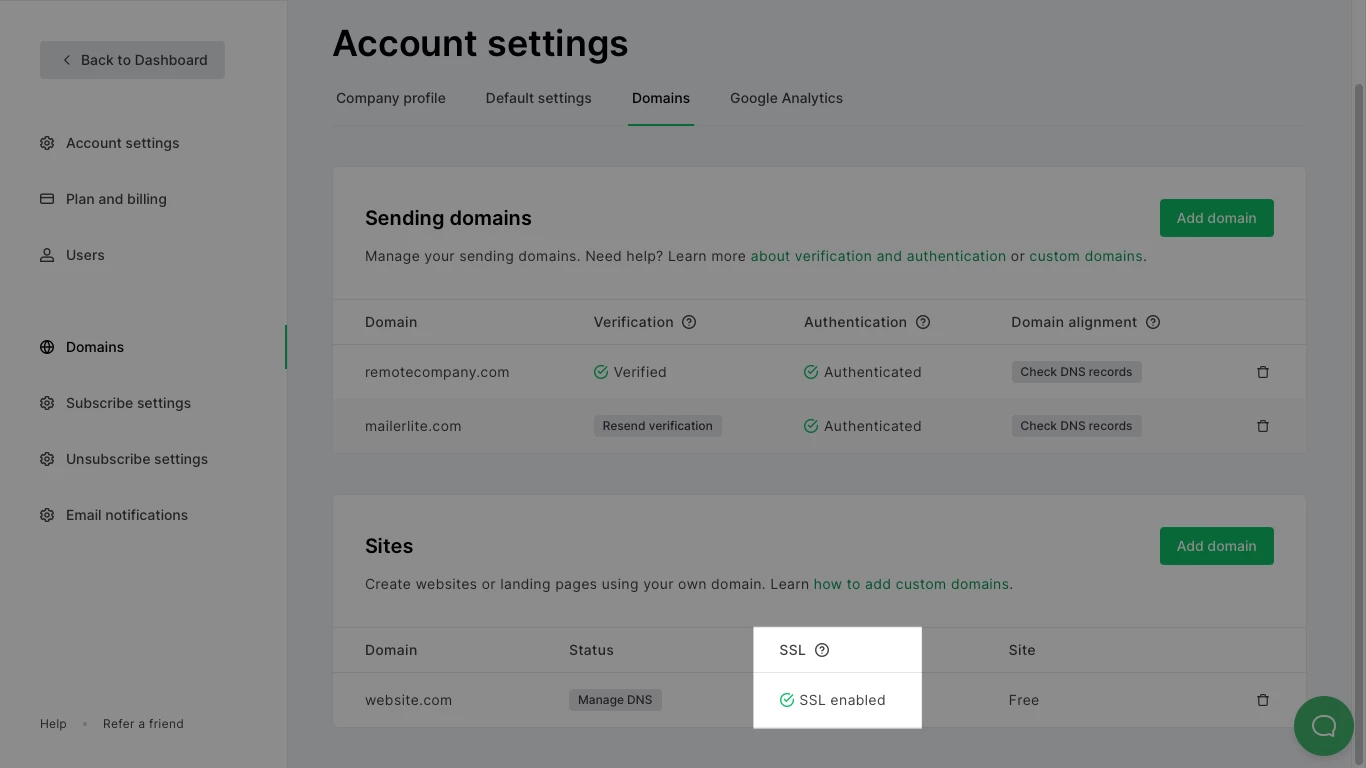Screen dimensions: 1366x768
Task: Go back to Dashboard
Action: click(132, 60)
